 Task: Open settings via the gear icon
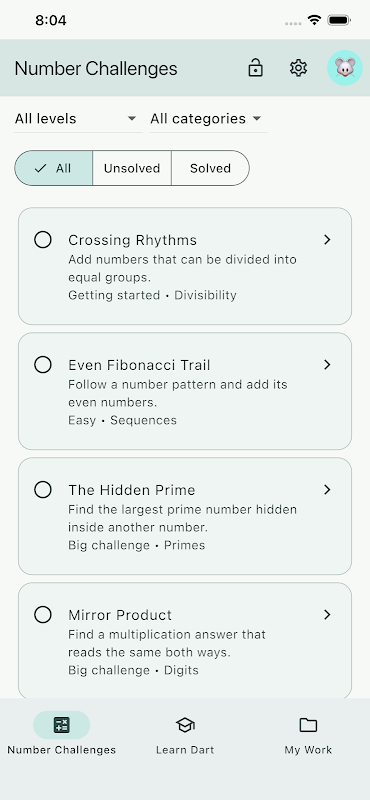coord(298,68)
